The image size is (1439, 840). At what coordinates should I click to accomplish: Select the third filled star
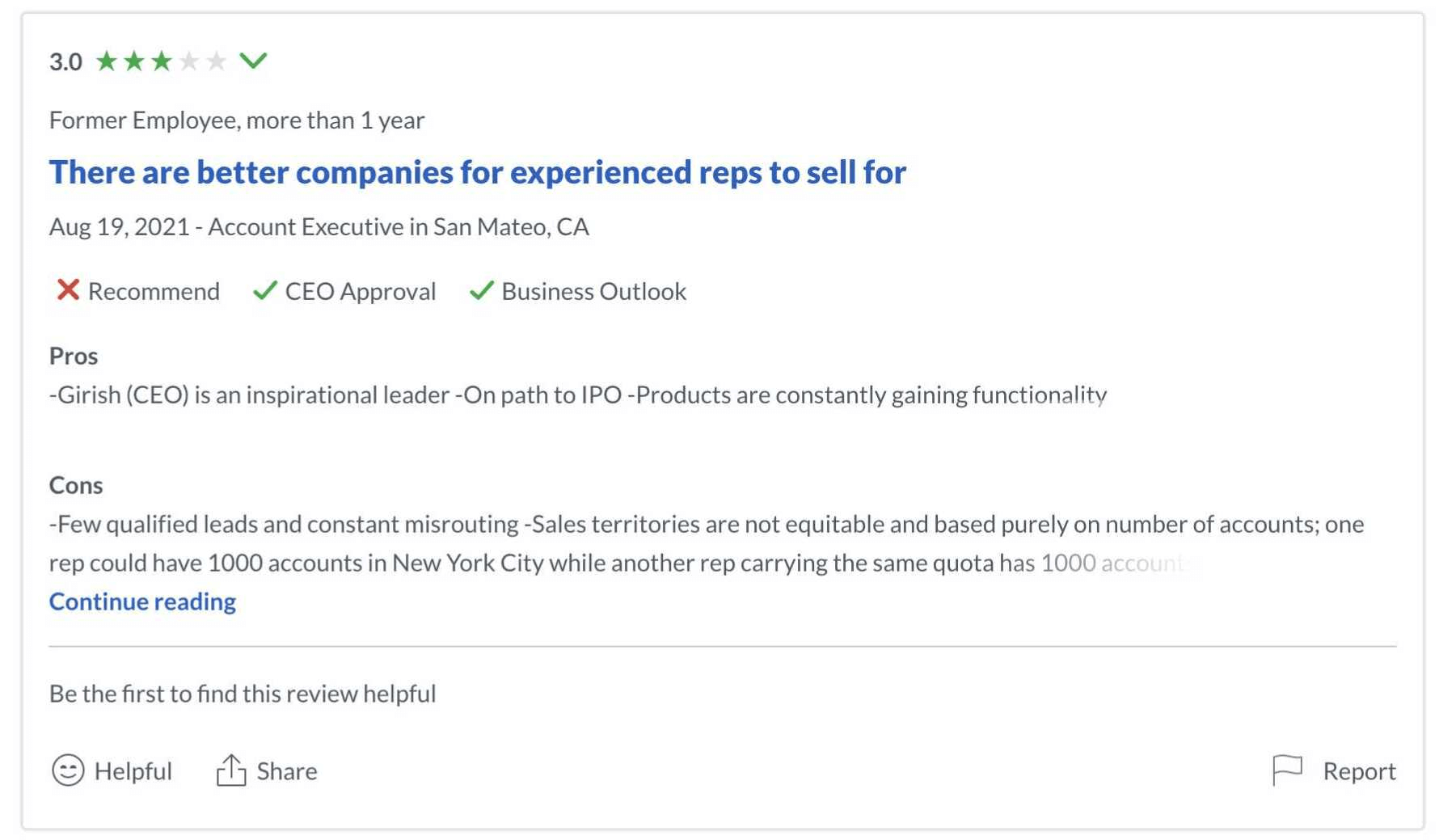(x=162, y=59)
